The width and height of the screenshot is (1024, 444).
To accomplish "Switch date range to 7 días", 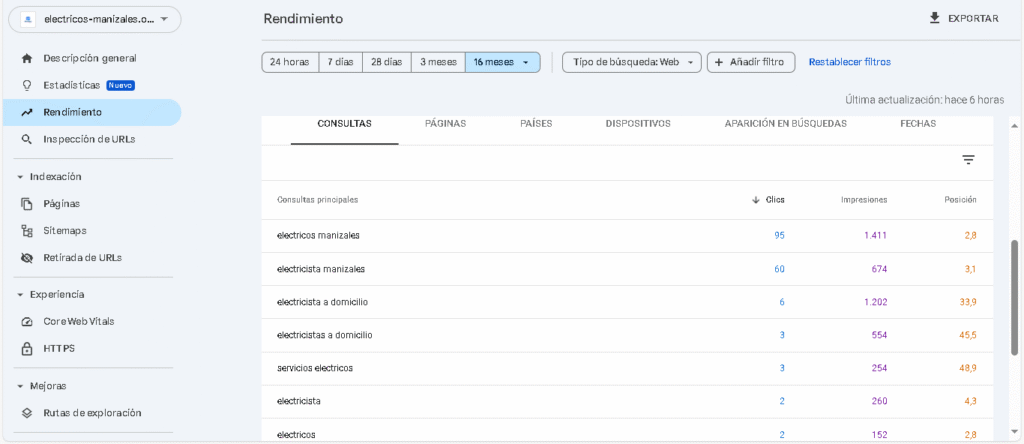I will (340, 62).
